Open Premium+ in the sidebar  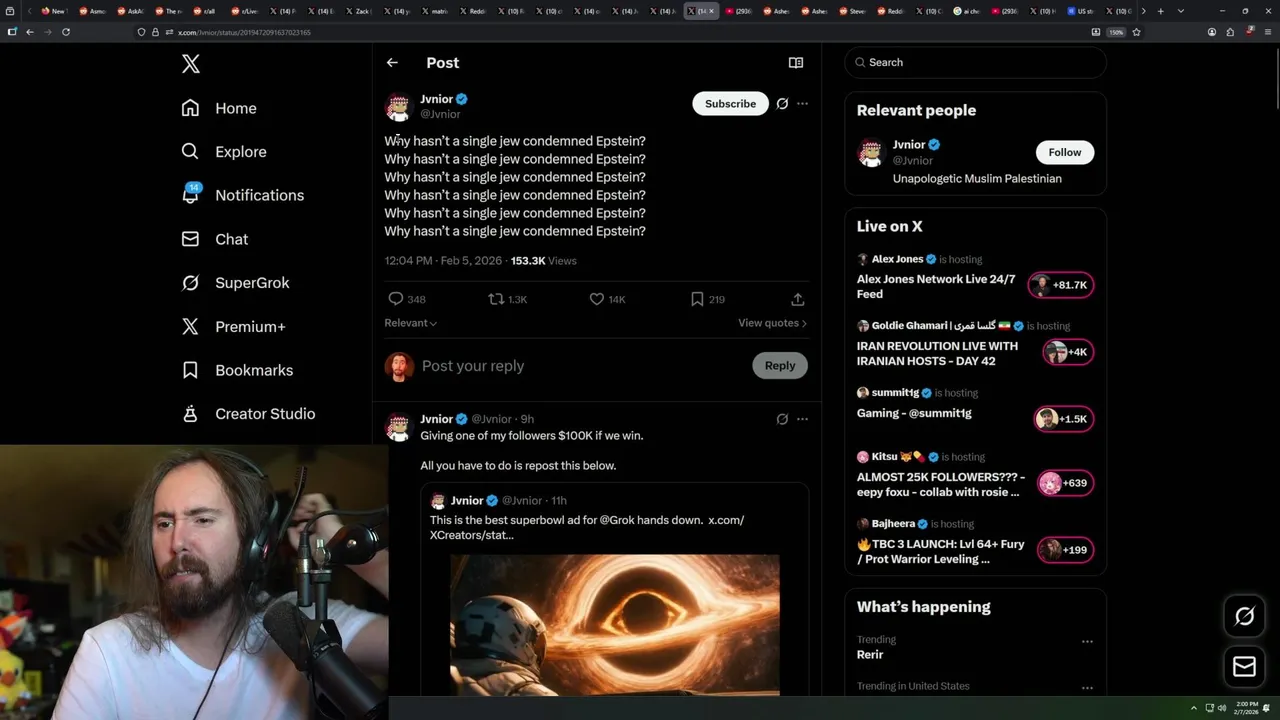[233, 326]
